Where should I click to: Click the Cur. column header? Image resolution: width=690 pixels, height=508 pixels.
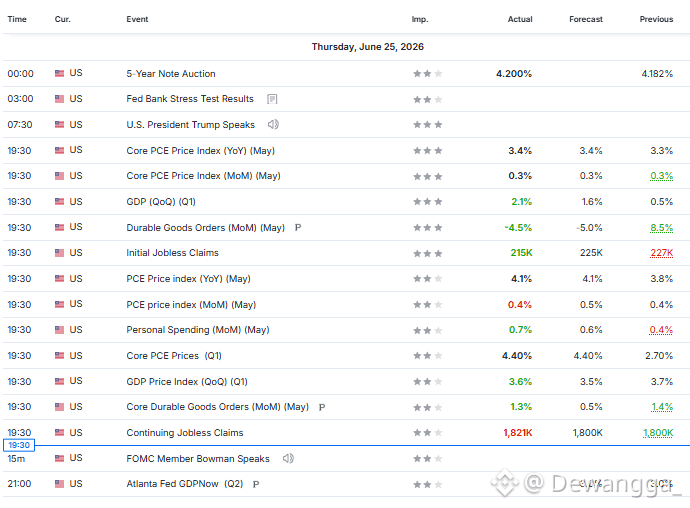[62, 19]
